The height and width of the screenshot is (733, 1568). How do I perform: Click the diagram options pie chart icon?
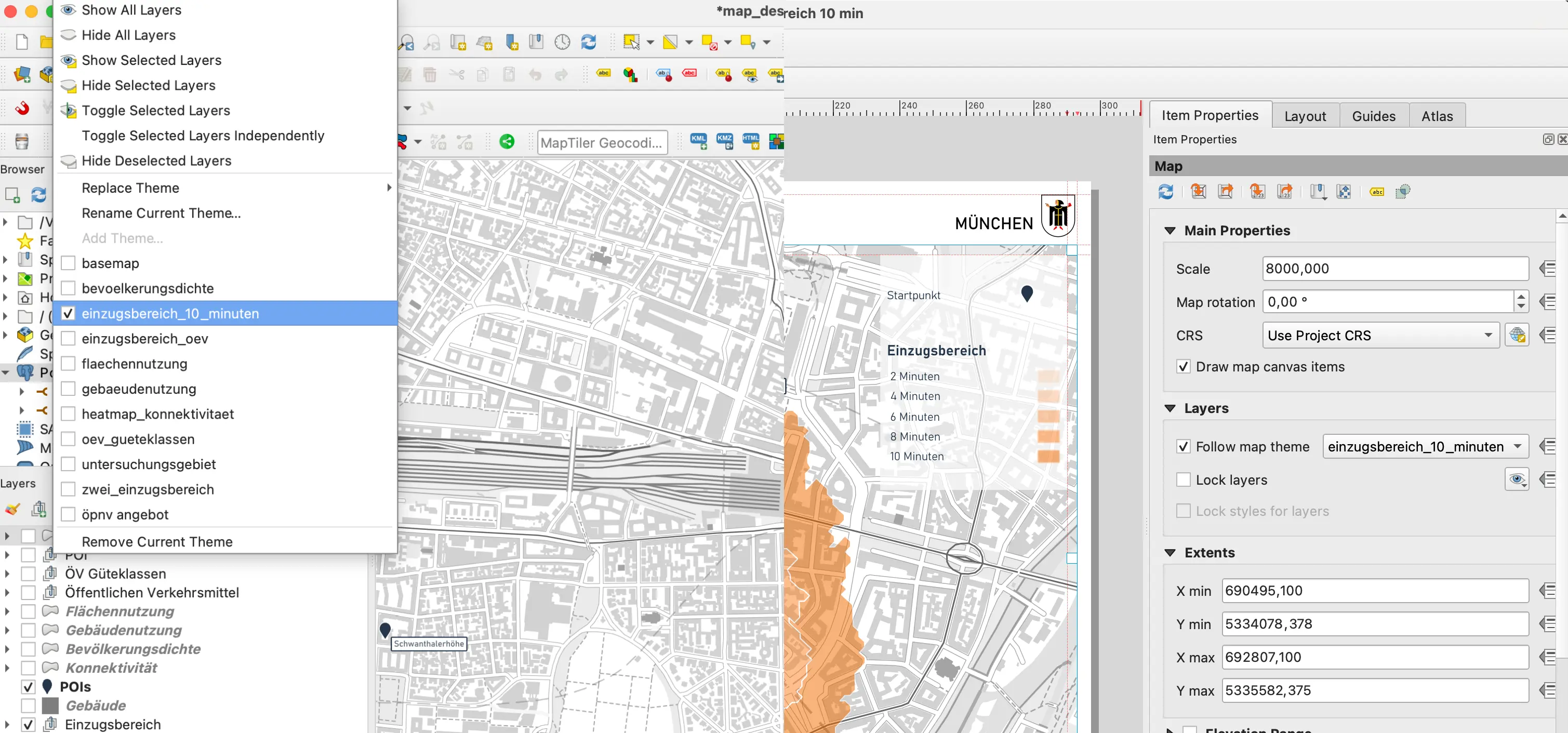630,75
